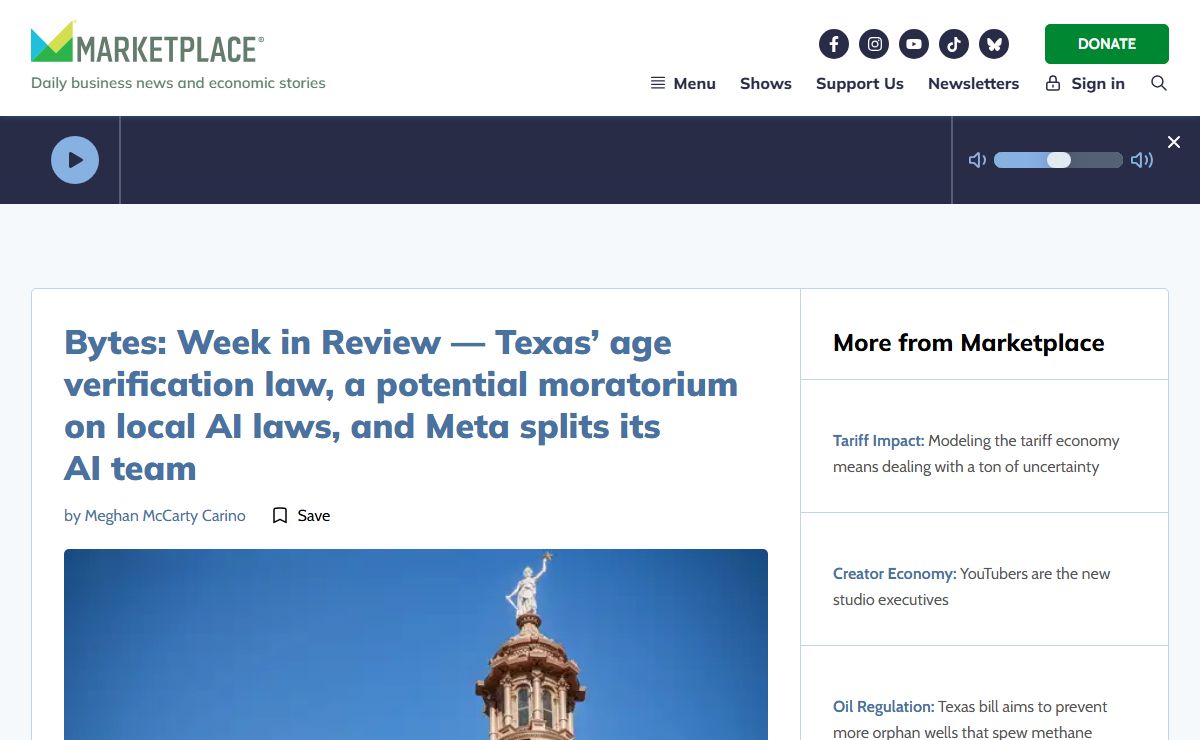The width and height of the screenshot is (1200, 740).
Task: Click 'Daily business news and economic stories' tagline
Action: pyautogui.click(x=178, y=83)
